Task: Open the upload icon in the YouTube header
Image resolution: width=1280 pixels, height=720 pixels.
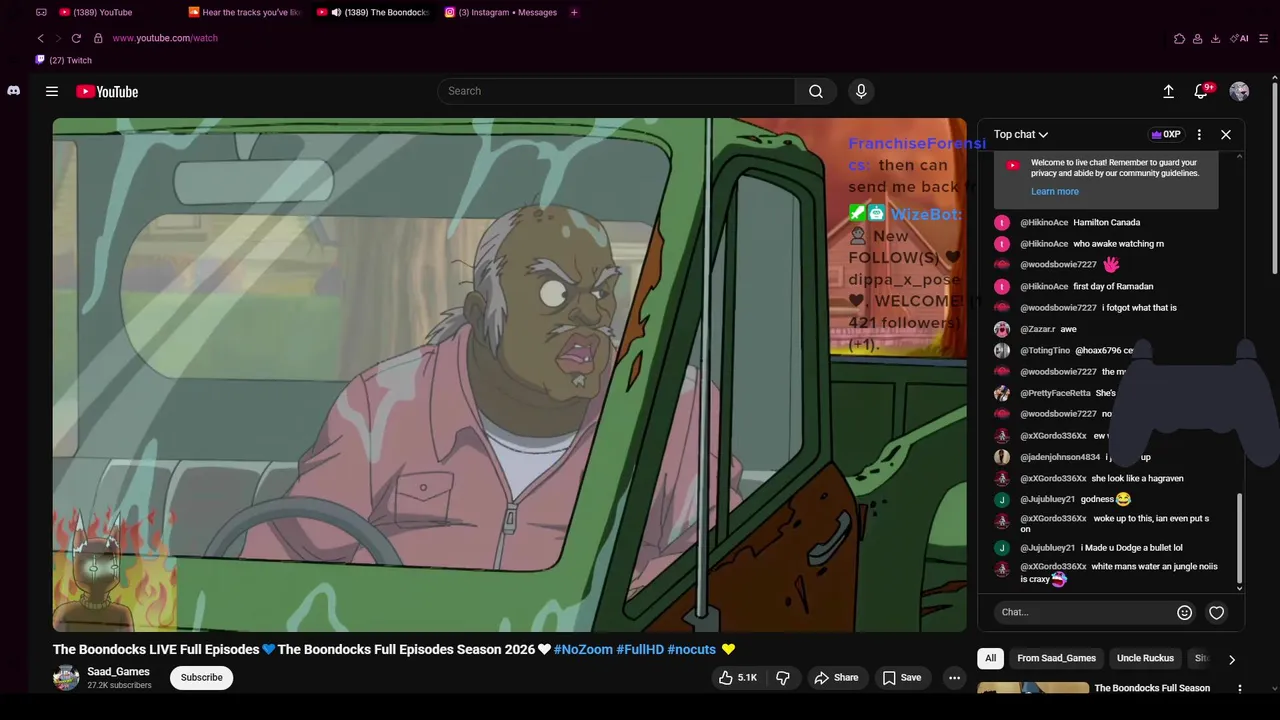Action: [x=1168, y=91]
